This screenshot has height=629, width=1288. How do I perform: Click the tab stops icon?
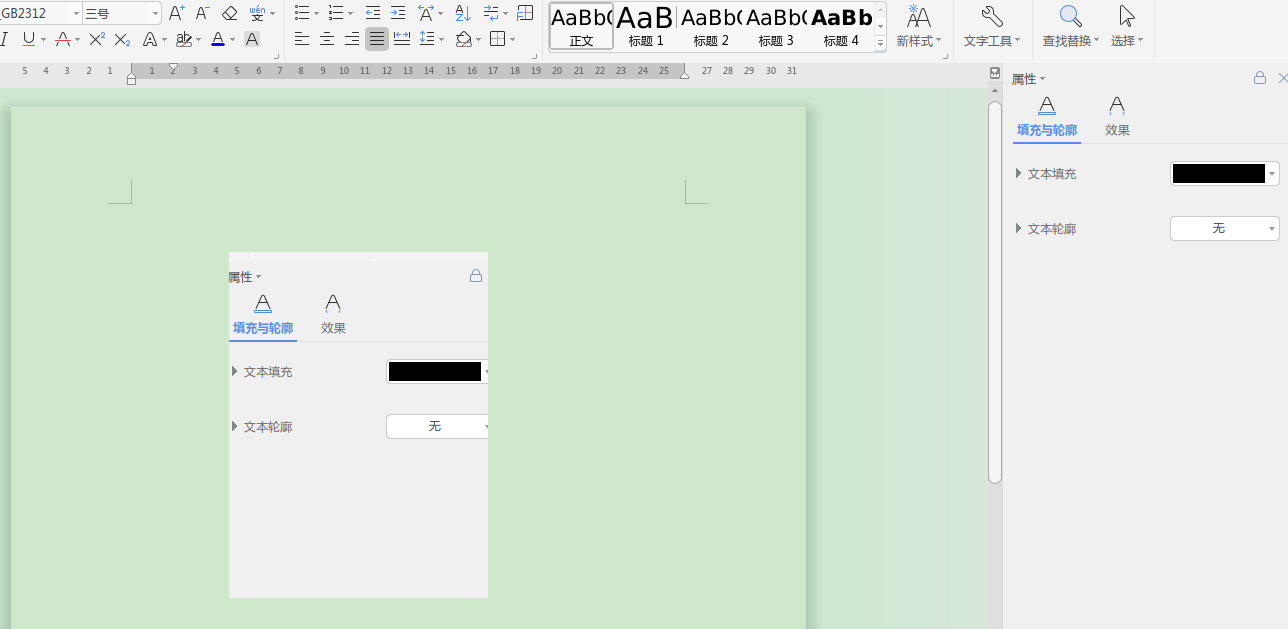(x=525, y=13)
